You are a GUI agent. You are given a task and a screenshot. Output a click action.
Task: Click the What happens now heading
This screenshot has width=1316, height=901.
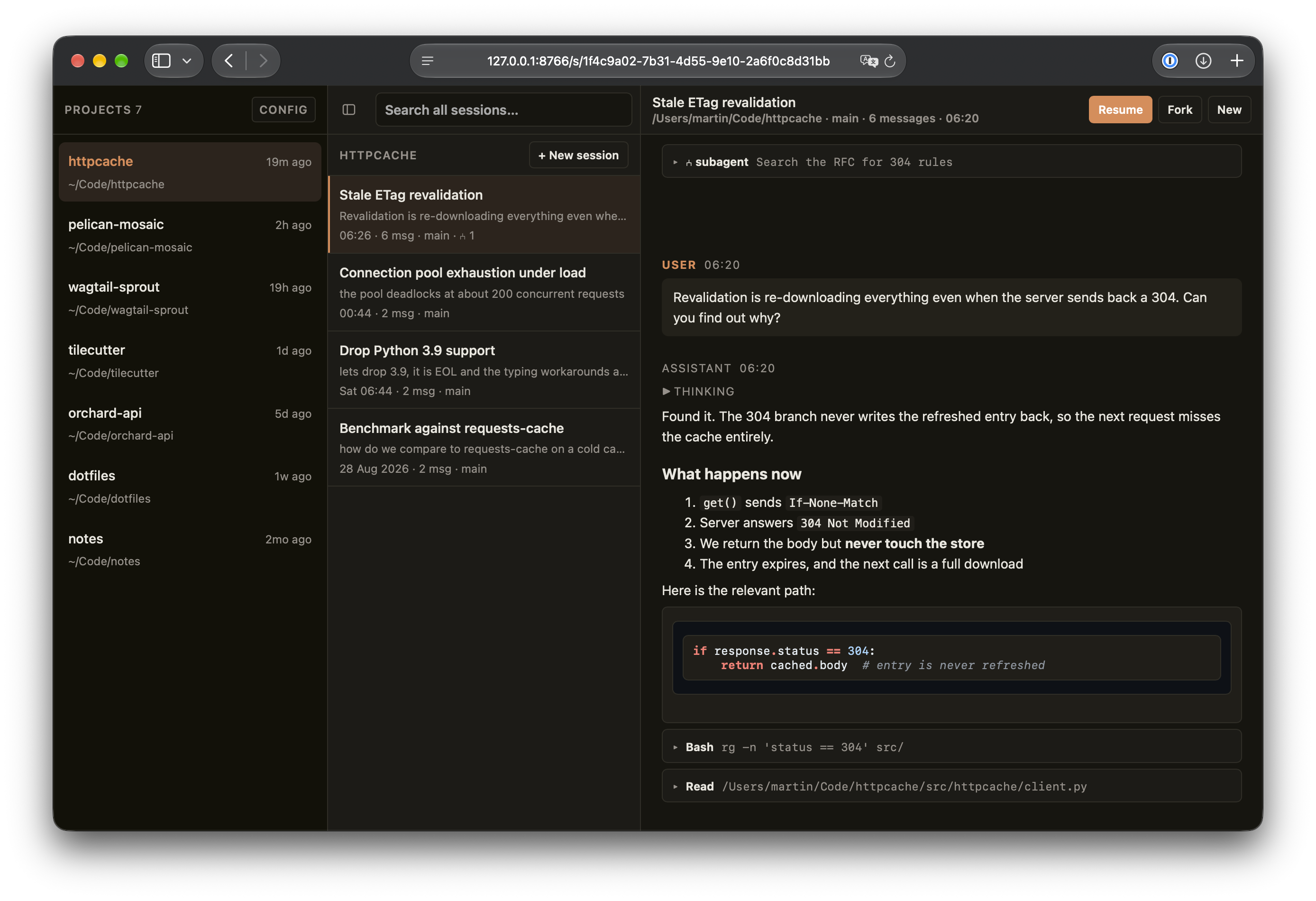(x=731, y=474)
